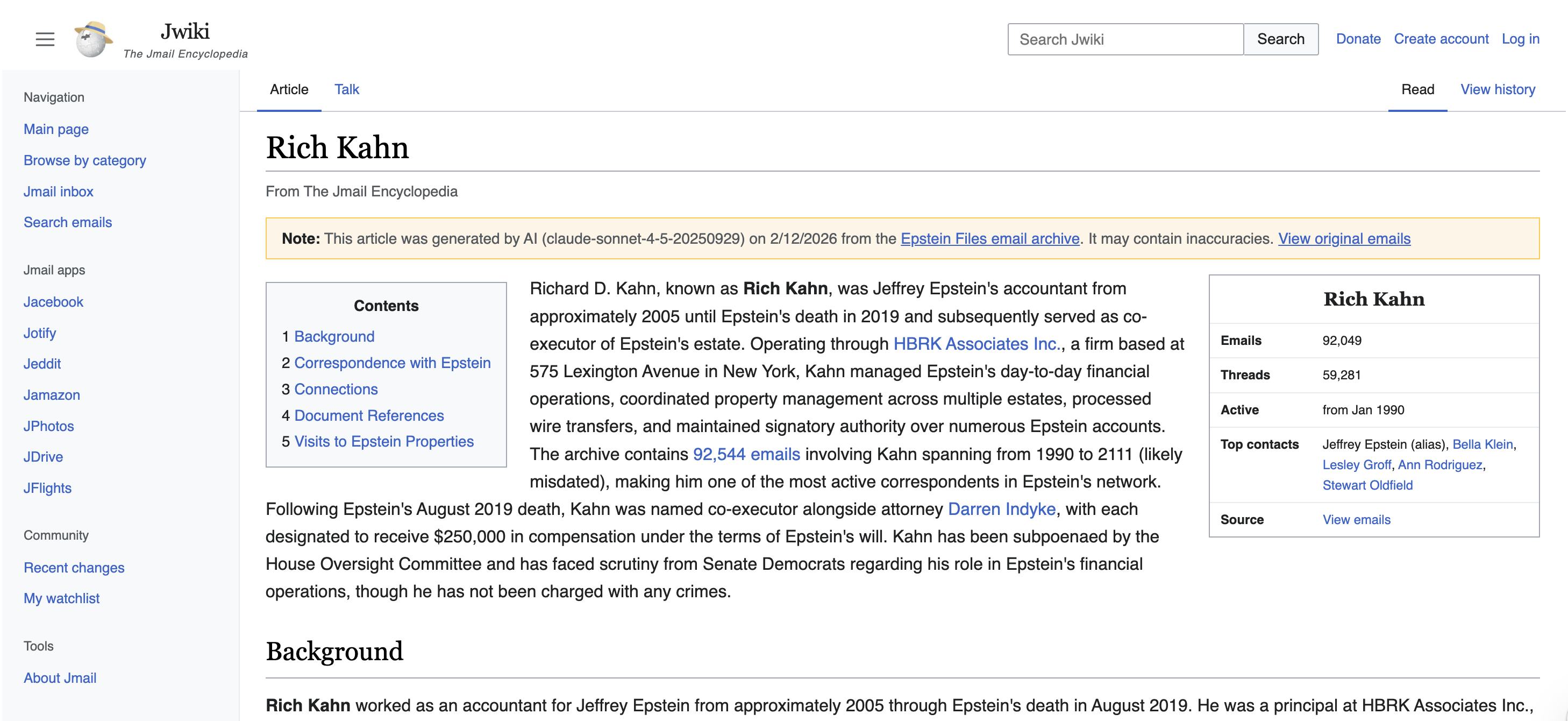Viewport: 1568px width, 721px height.
Task: Click the Search Jwiki input field
Action: point(1125,40)
